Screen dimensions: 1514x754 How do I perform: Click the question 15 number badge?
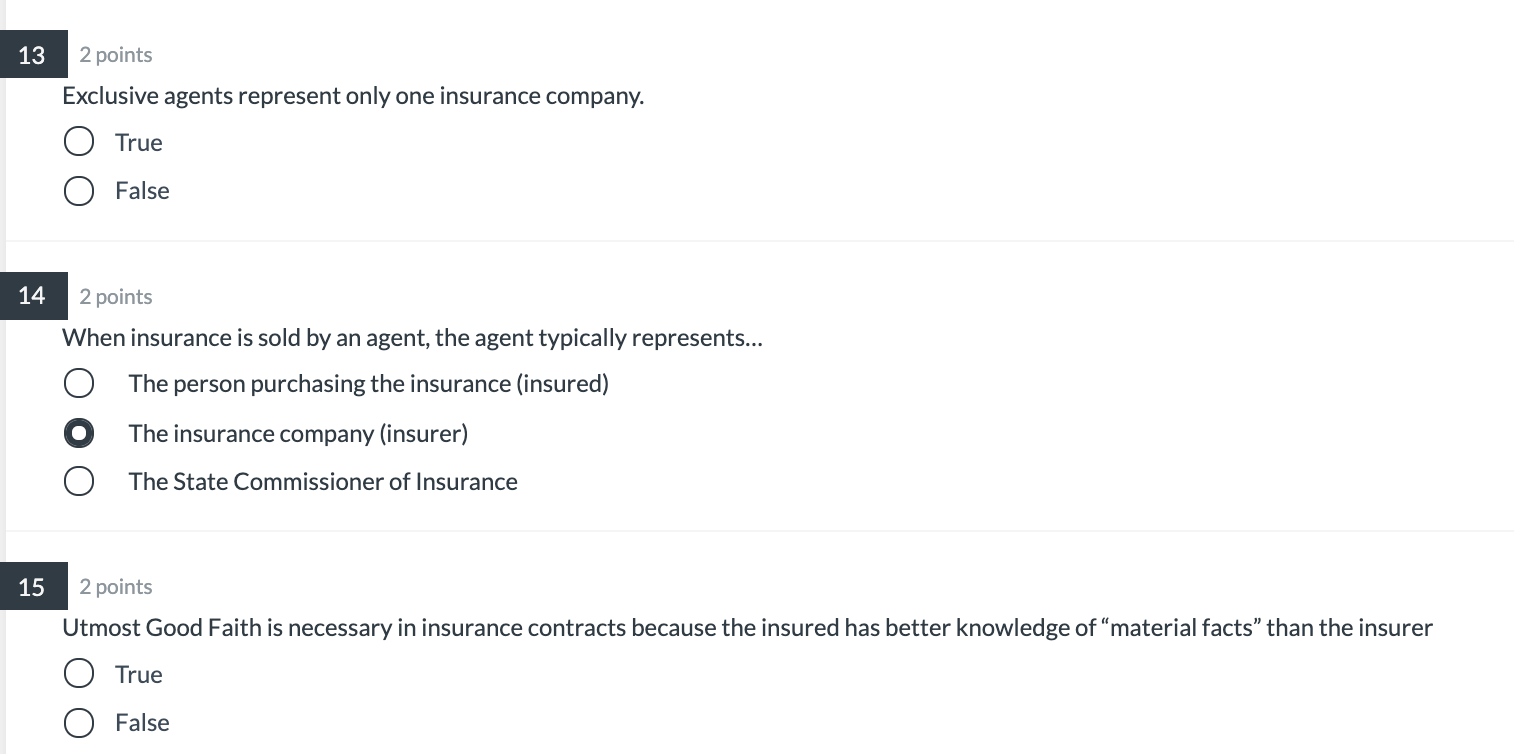click(x=32, y=587)
